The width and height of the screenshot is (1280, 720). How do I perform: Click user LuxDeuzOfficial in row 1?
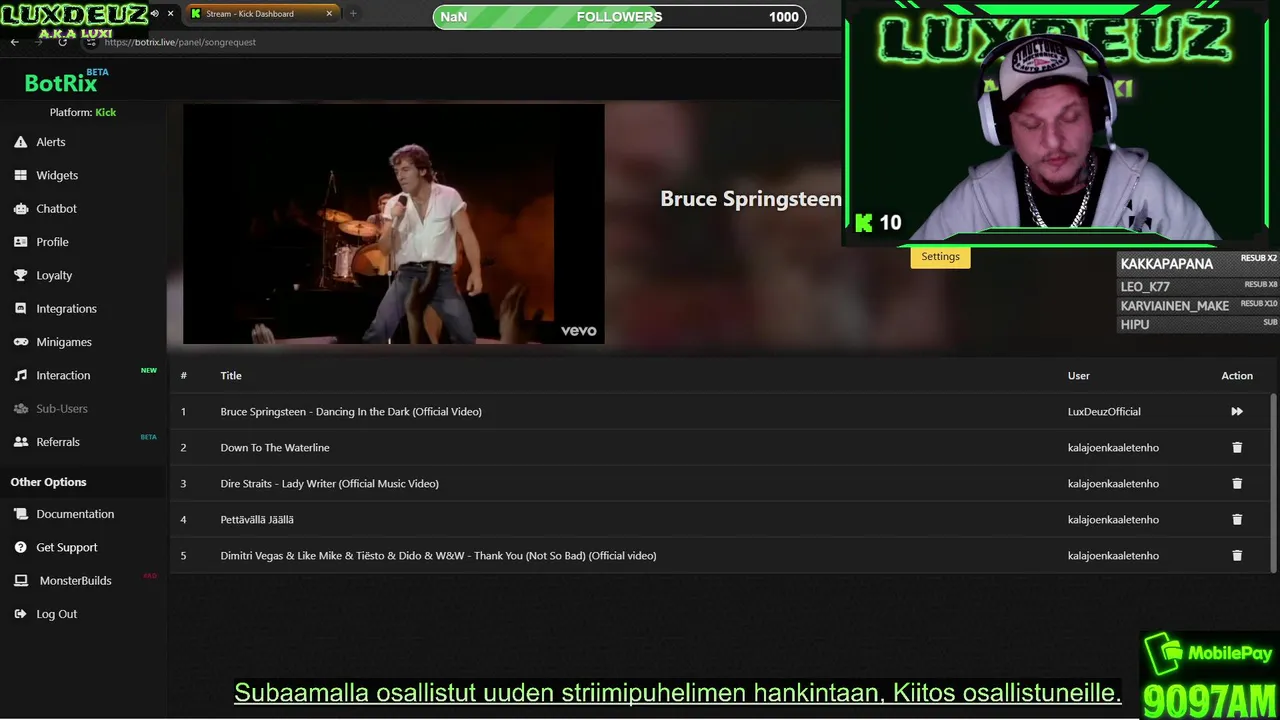[1104, 411]
